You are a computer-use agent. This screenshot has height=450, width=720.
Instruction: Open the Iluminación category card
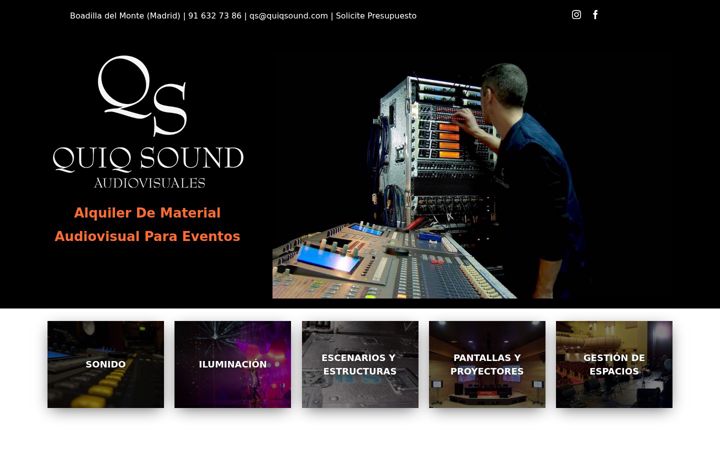(x=232, y=364)
